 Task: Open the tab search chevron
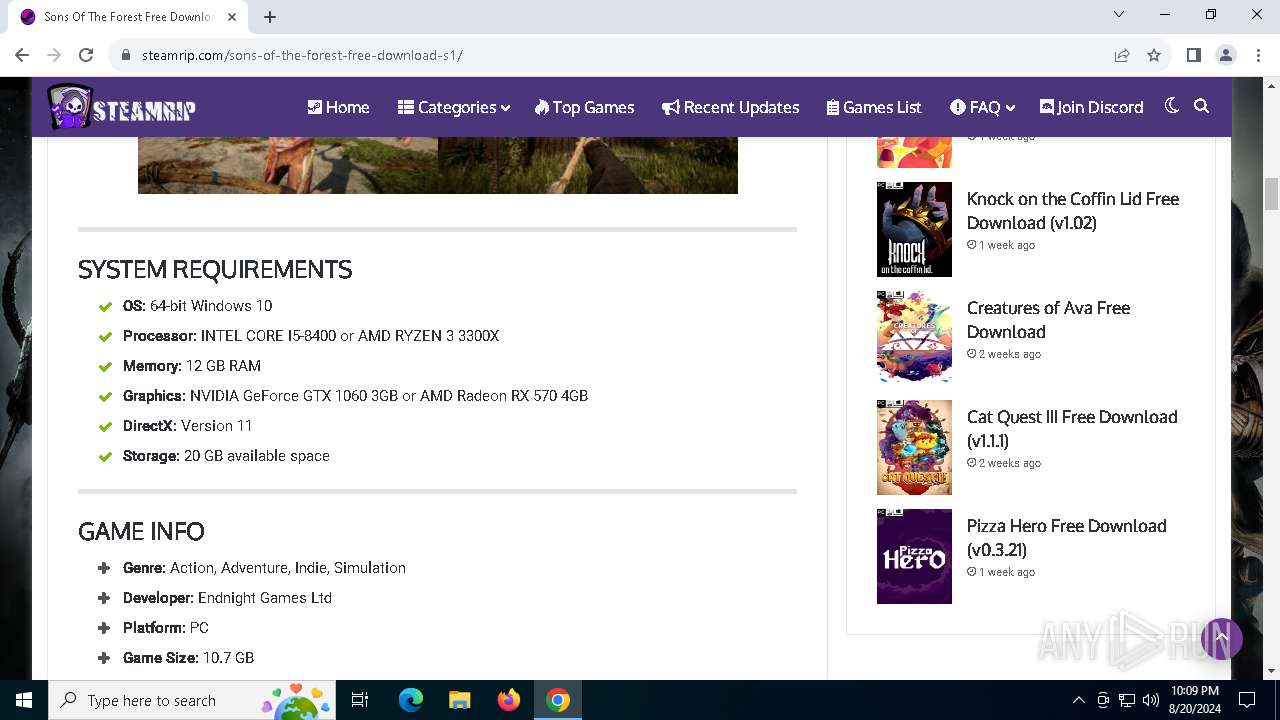[x=1119, y=15]
